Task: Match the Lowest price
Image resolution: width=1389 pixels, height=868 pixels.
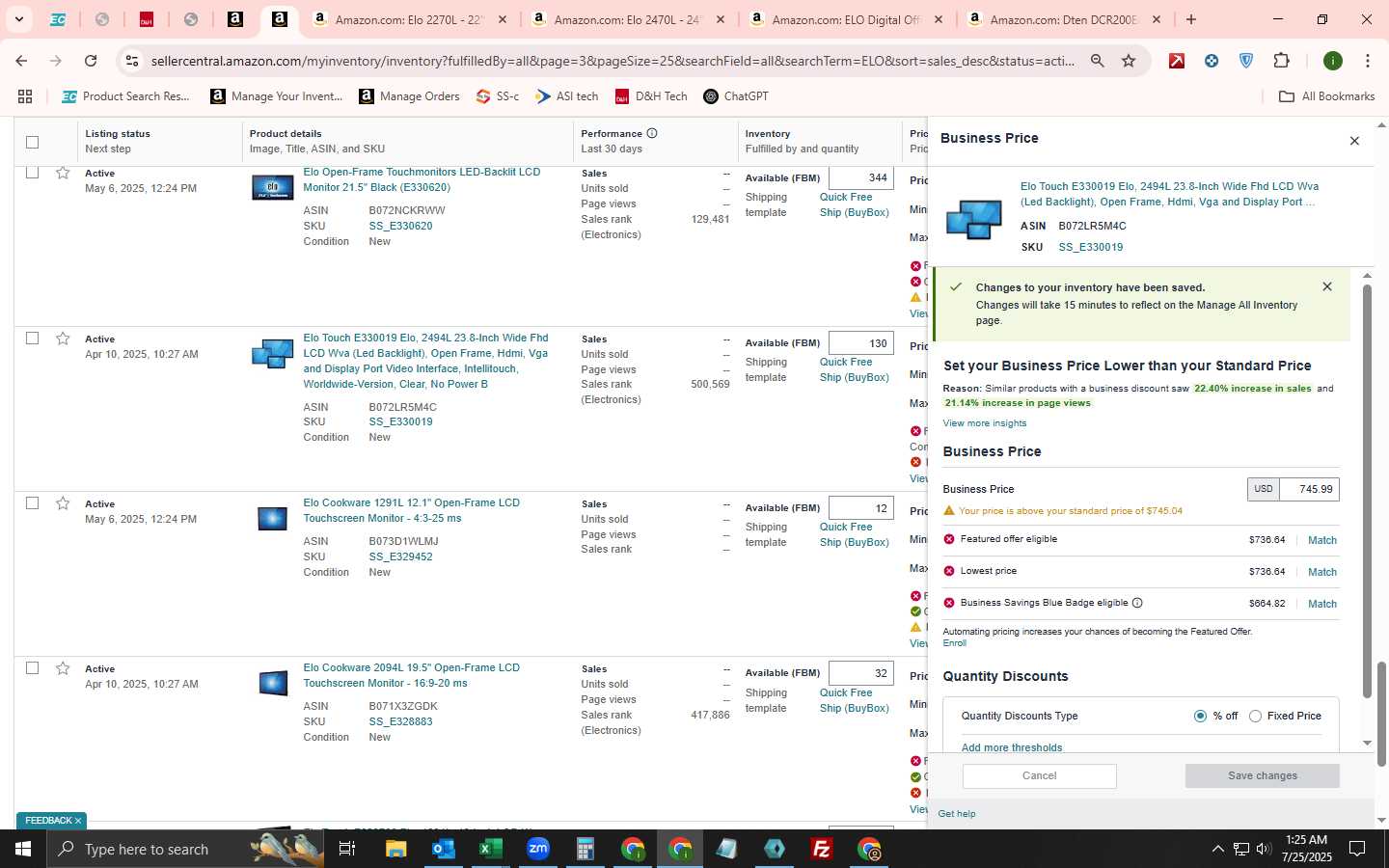Action: [x=1321, y=572]
